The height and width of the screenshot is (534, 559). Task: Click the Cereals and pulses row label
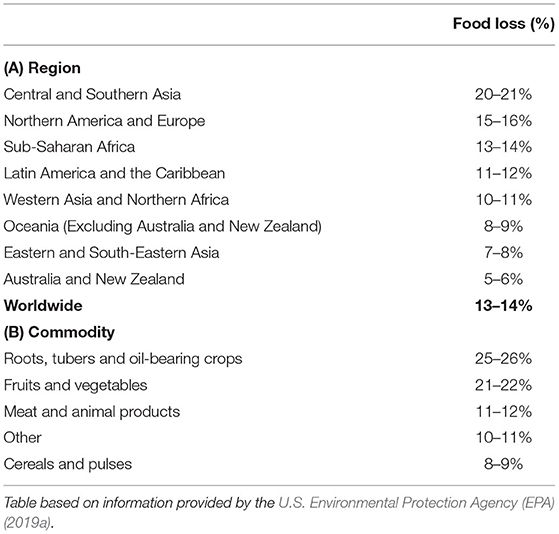coord(68,464)
